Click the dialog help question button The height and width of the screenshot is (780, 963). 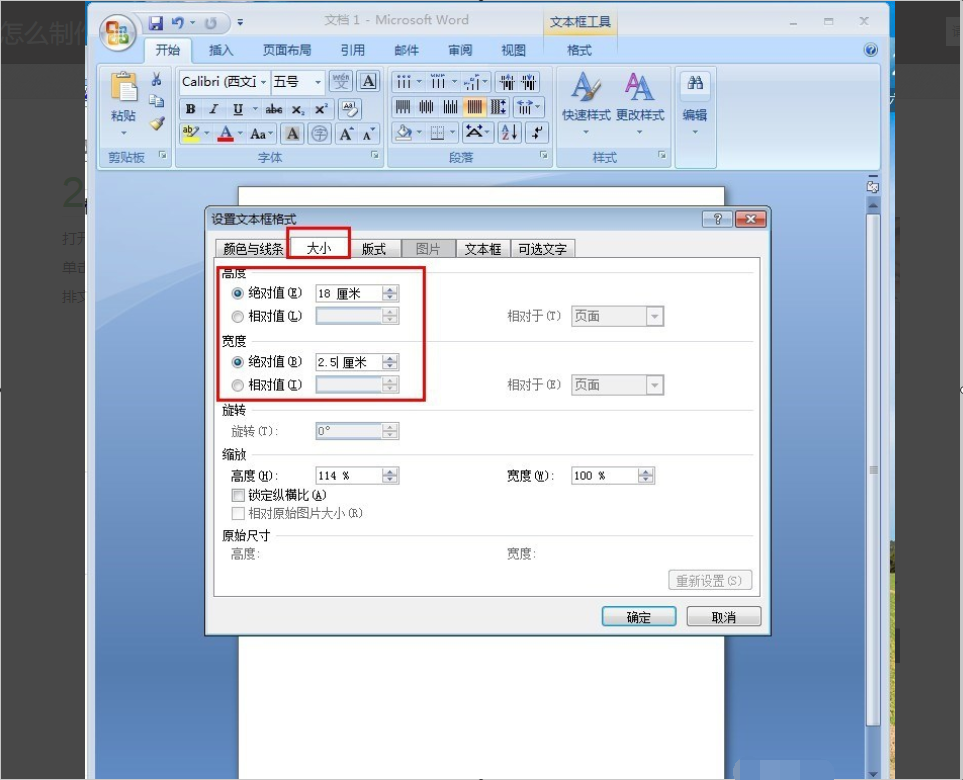717,219
